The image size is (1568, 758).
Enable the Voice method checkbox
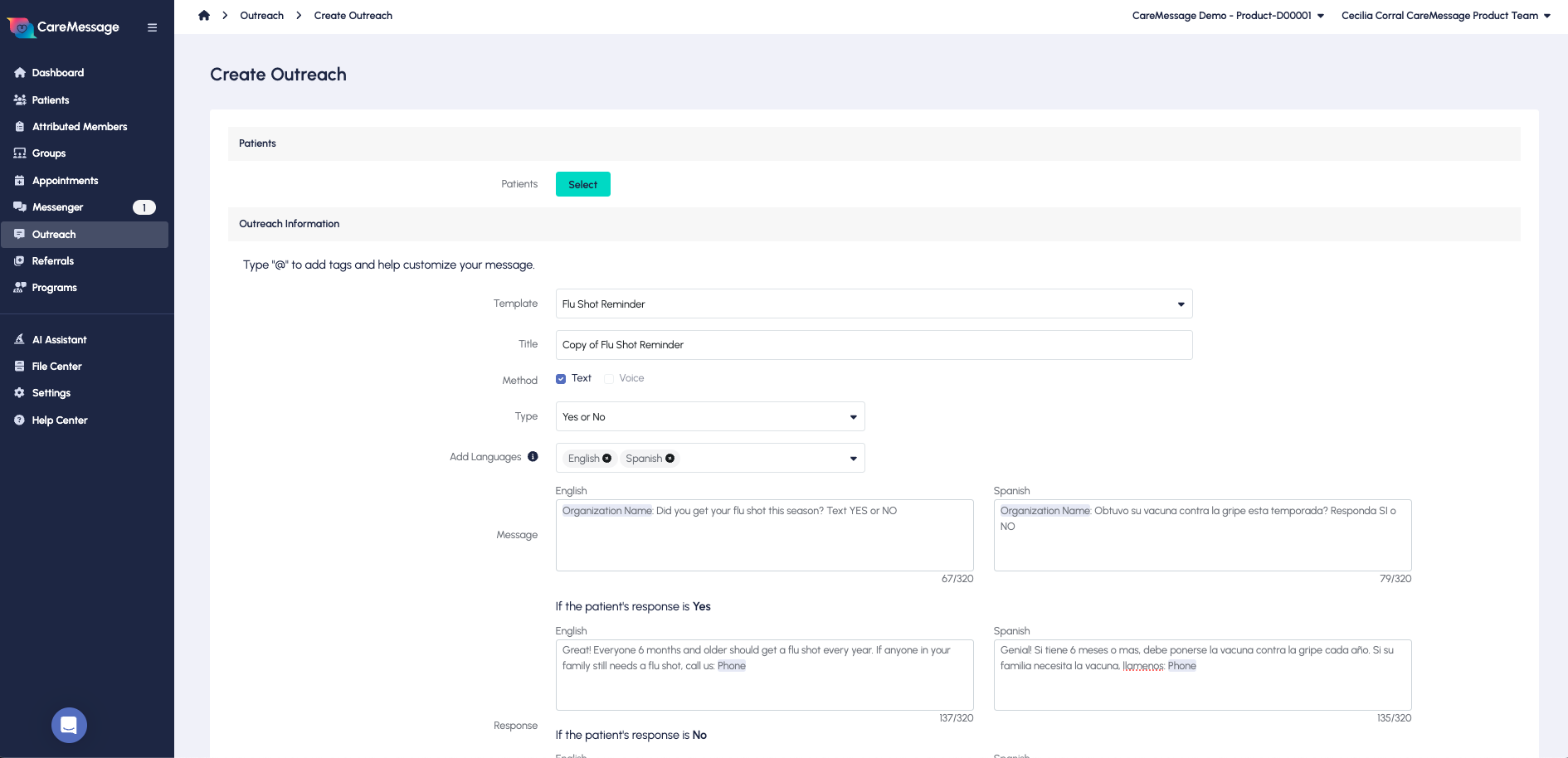tap(609, 379)
